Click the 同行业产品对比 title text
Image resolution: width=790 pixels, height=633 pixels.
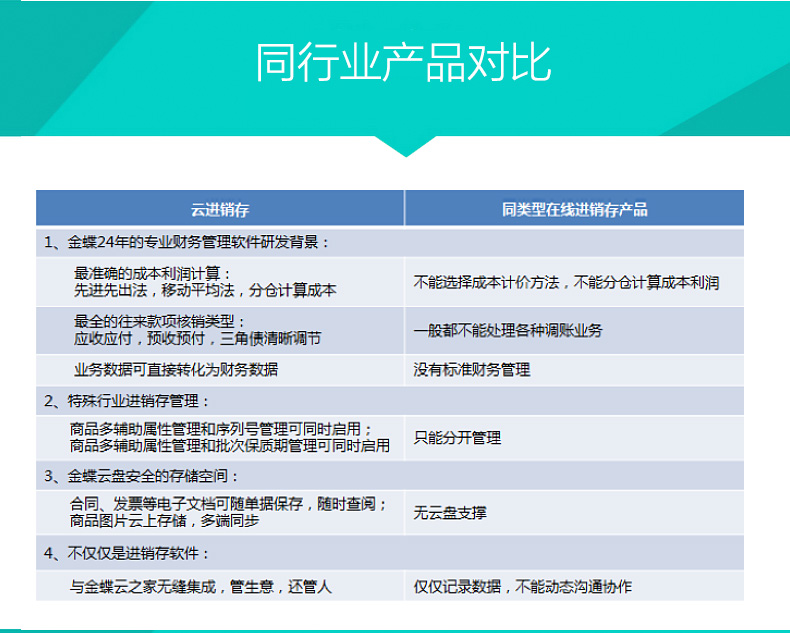click(403, 62)
